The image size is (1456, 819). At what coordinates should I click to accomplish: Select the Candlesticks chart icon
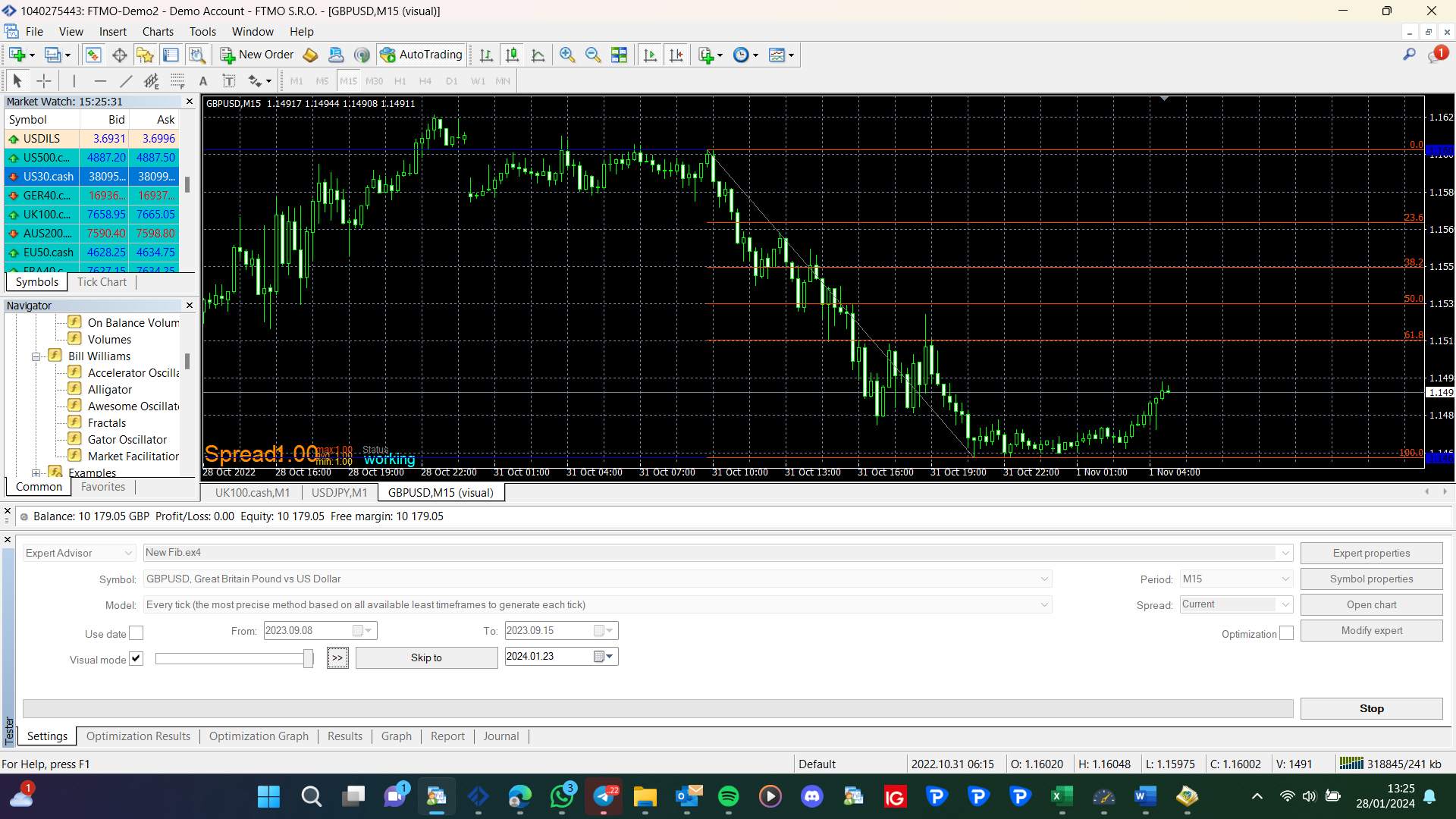click(512, 55)
